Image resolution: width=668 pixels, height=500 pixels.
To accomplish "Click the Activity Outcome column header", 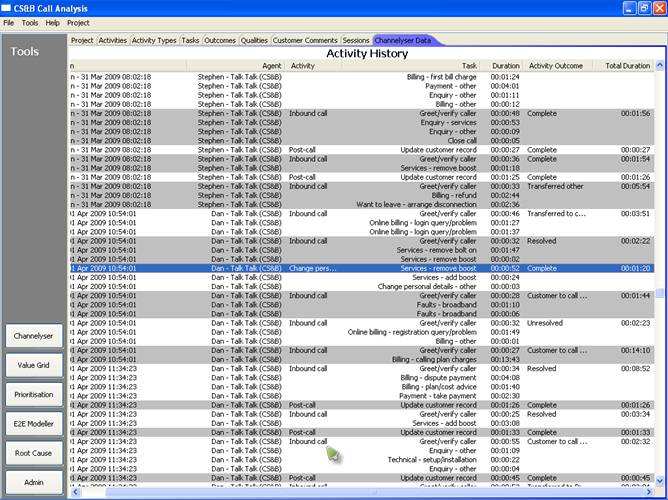I will 554,65.
